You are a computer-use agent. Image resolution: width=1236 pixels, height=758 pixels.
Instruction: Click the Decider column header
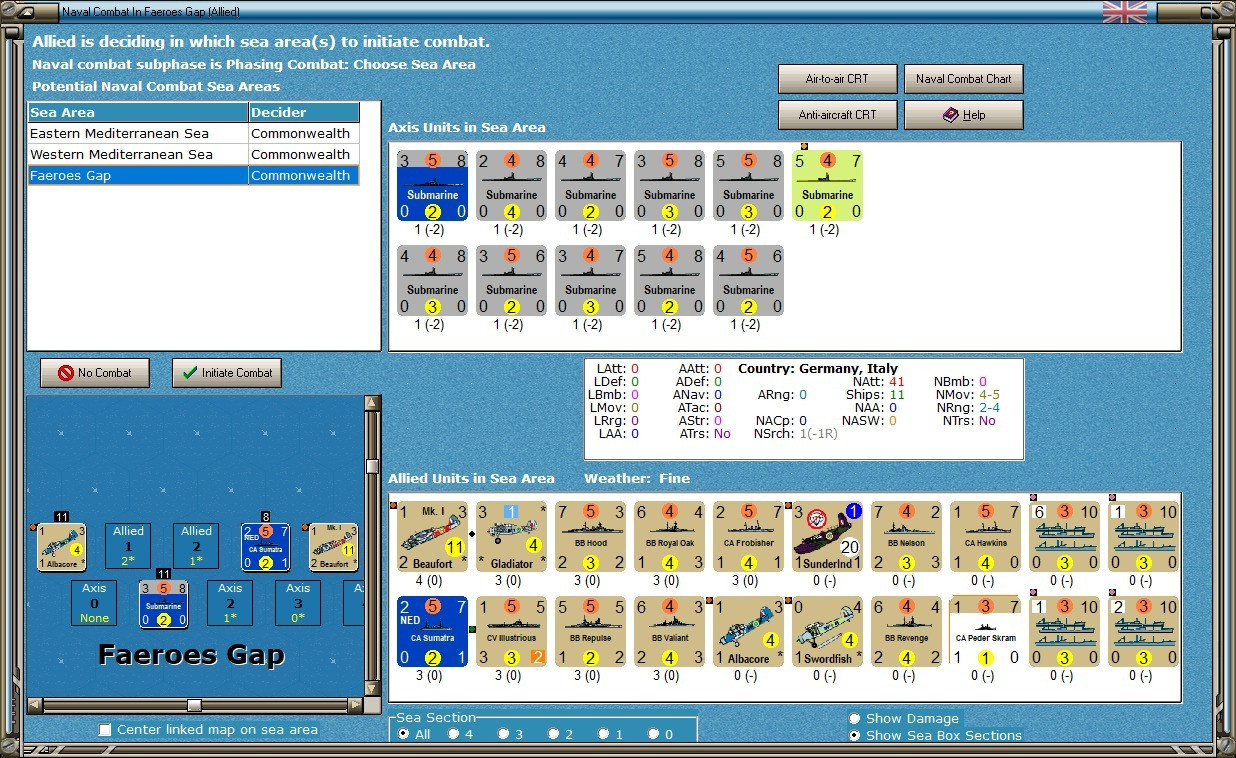point(304,112)
